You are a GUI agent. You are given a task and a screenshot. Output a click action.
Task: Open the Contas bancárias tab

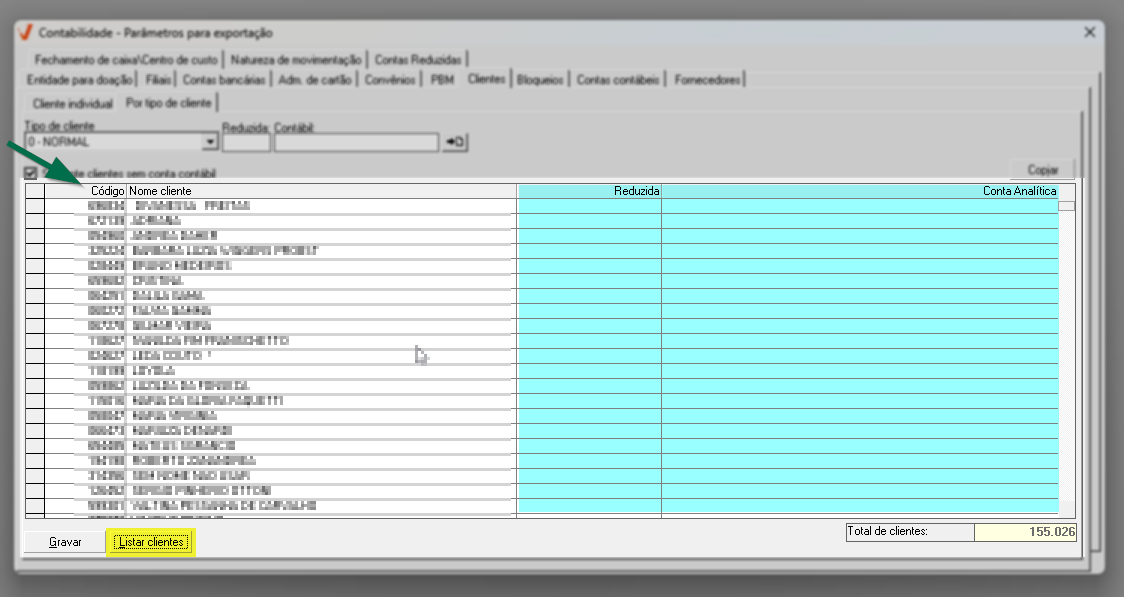tap(224, 80)
